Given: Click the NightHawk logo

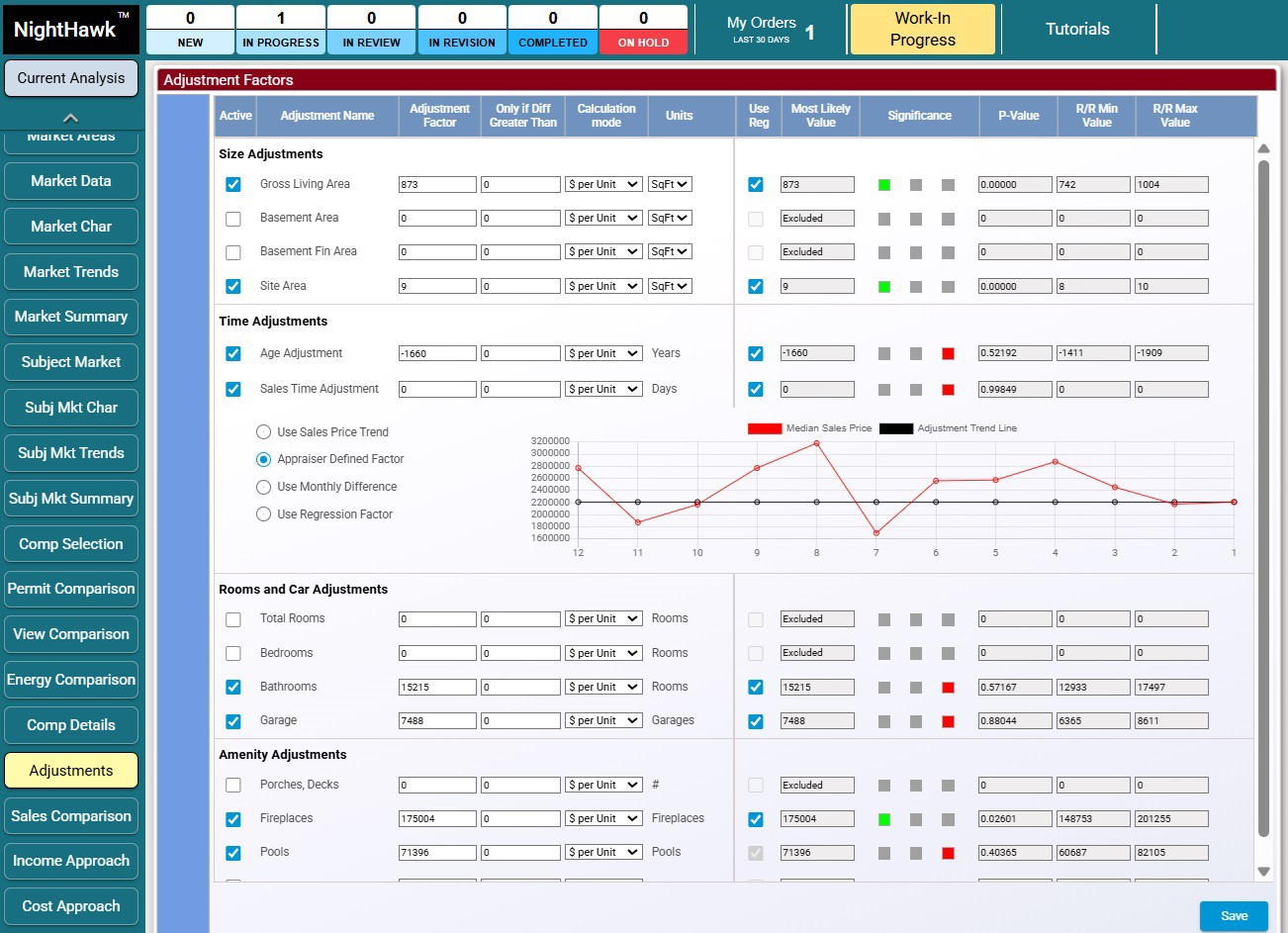Looking at the screenshot, I should point(71,28).
